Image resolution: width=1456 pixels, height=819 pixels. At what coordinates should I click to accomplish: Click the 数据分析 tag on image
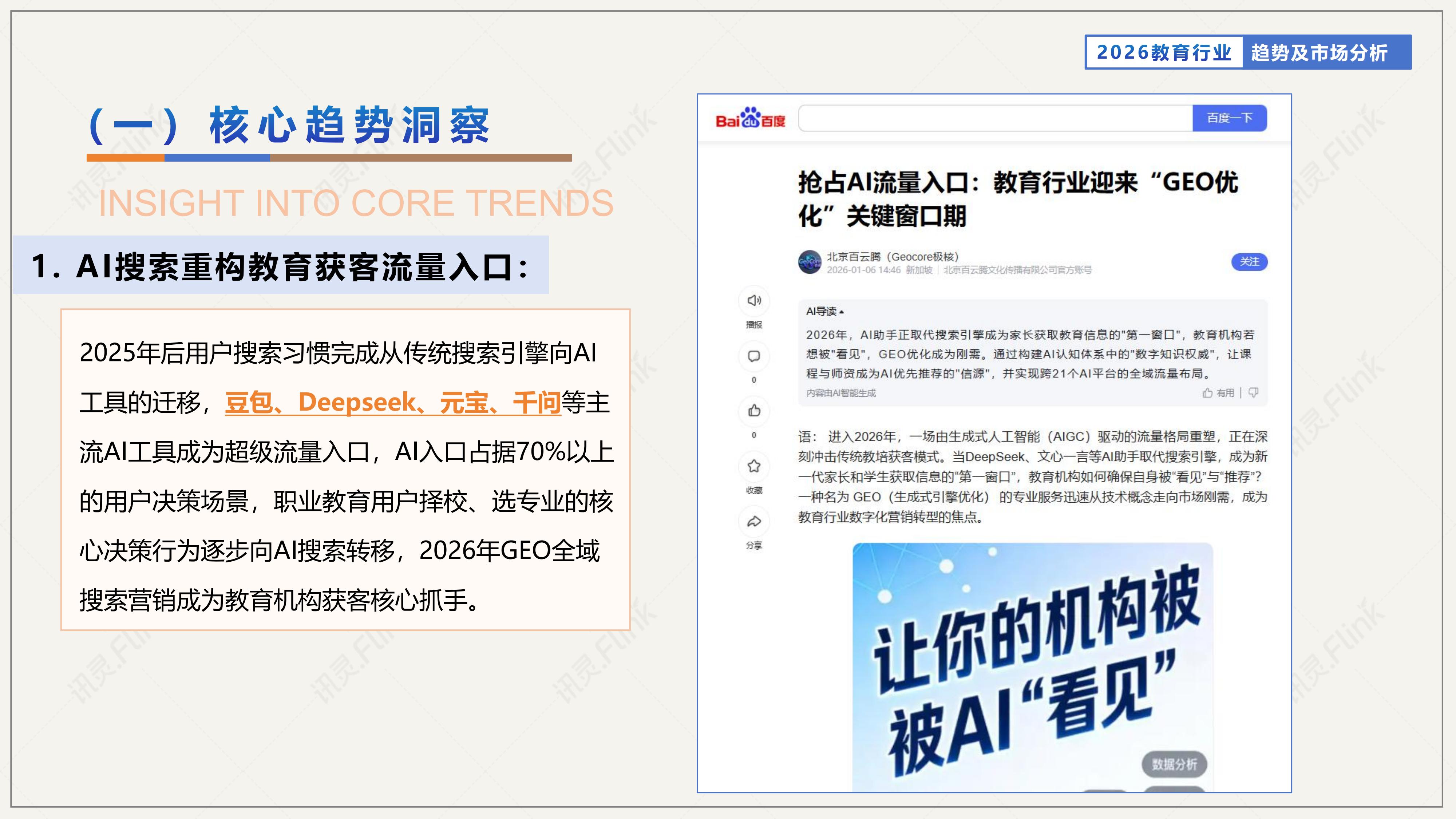(x=1175, y=764)
